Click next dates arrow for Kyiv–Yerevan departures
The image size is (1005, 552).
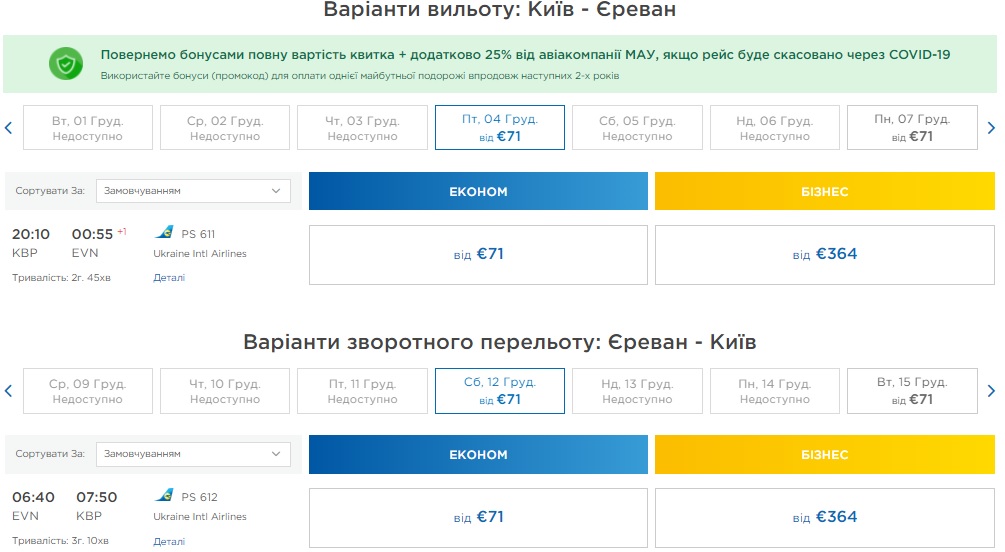(x=991, y=127)
